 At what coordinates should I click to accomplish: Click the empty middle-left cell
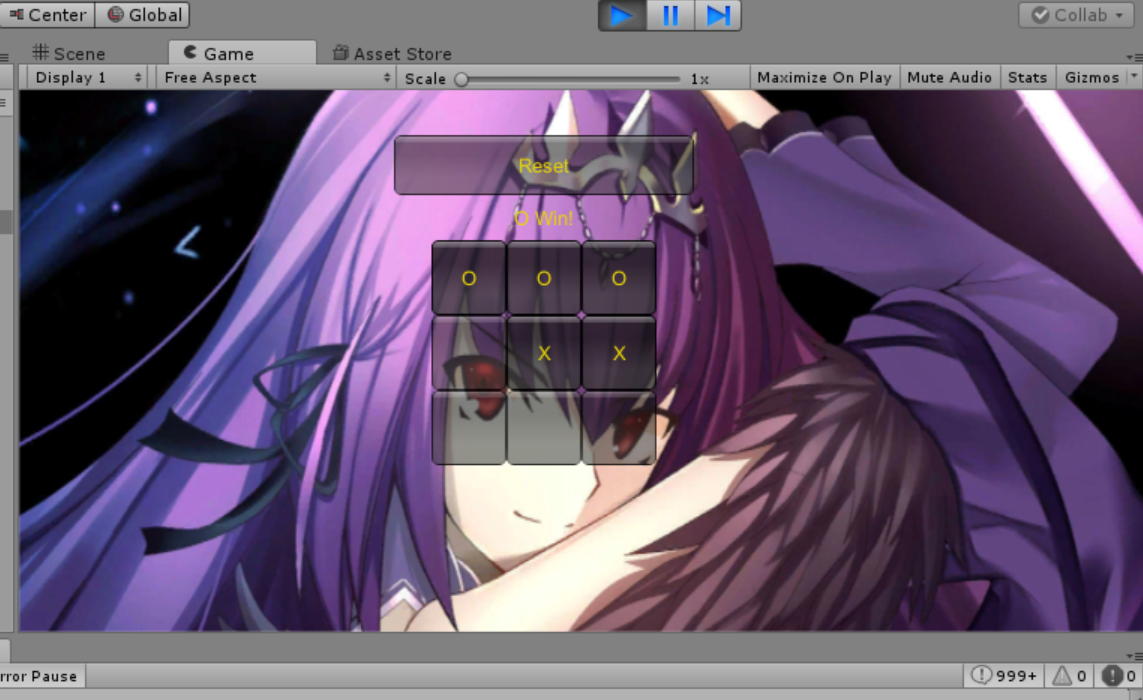[469, 353]
